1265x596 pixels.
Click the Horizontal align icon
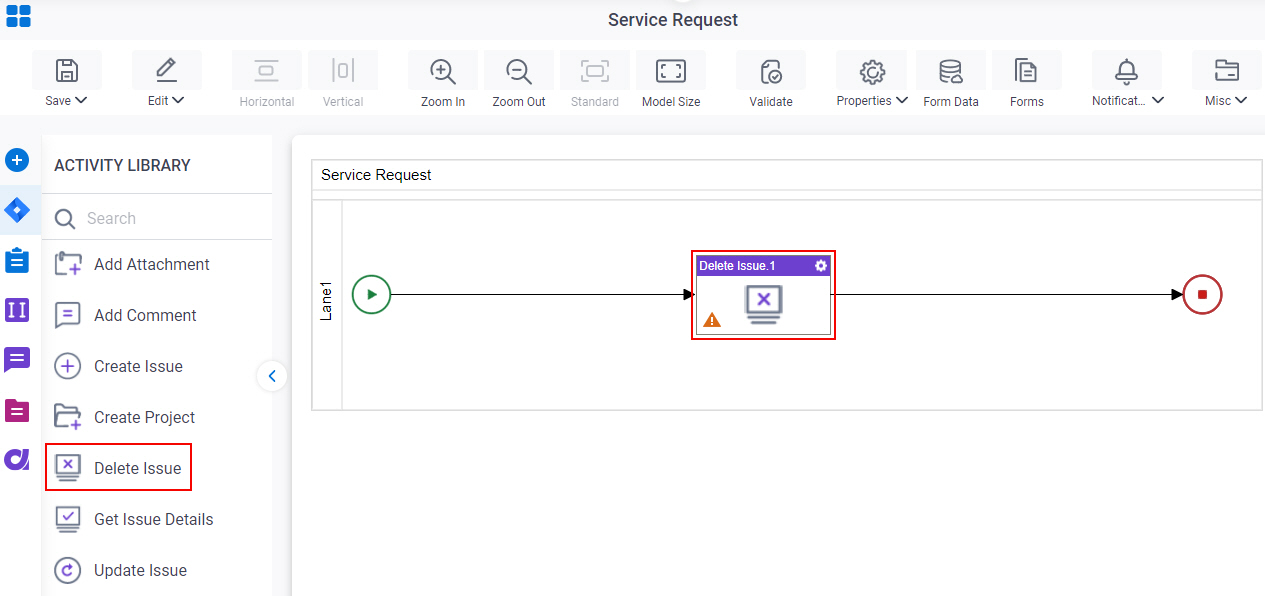point(266,71)
